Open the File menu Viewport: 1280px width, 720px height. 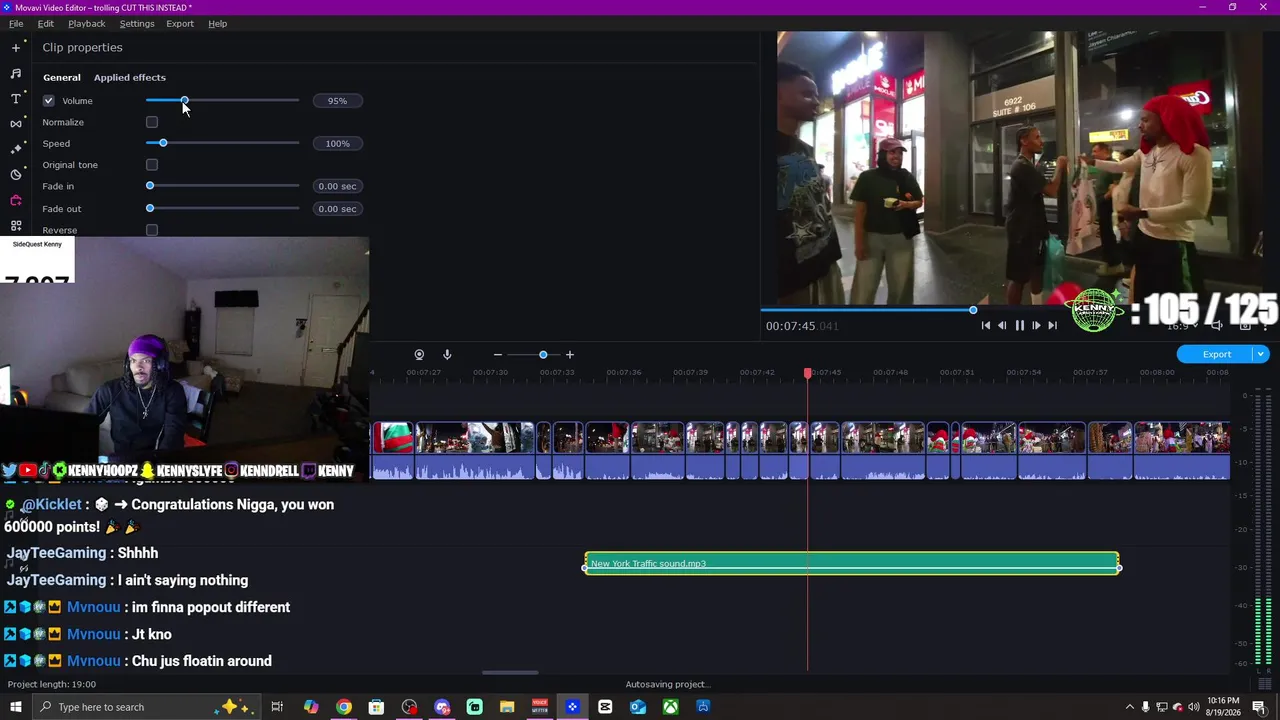[x=16, y=24]
